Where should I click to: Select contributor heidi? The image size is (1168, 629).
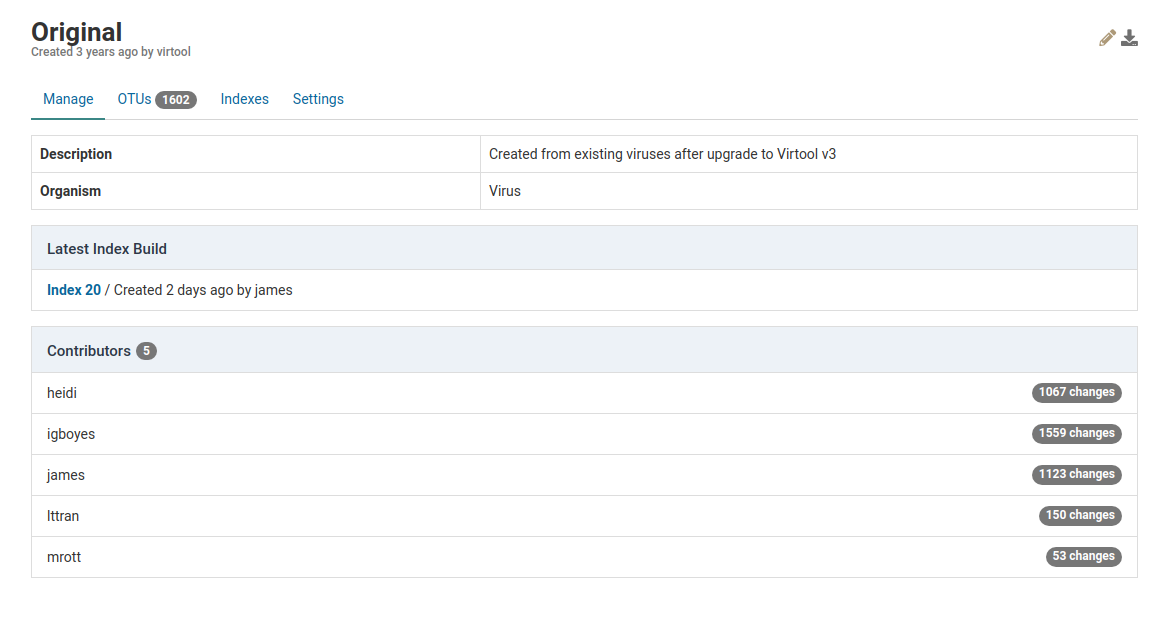click(62, 393)
